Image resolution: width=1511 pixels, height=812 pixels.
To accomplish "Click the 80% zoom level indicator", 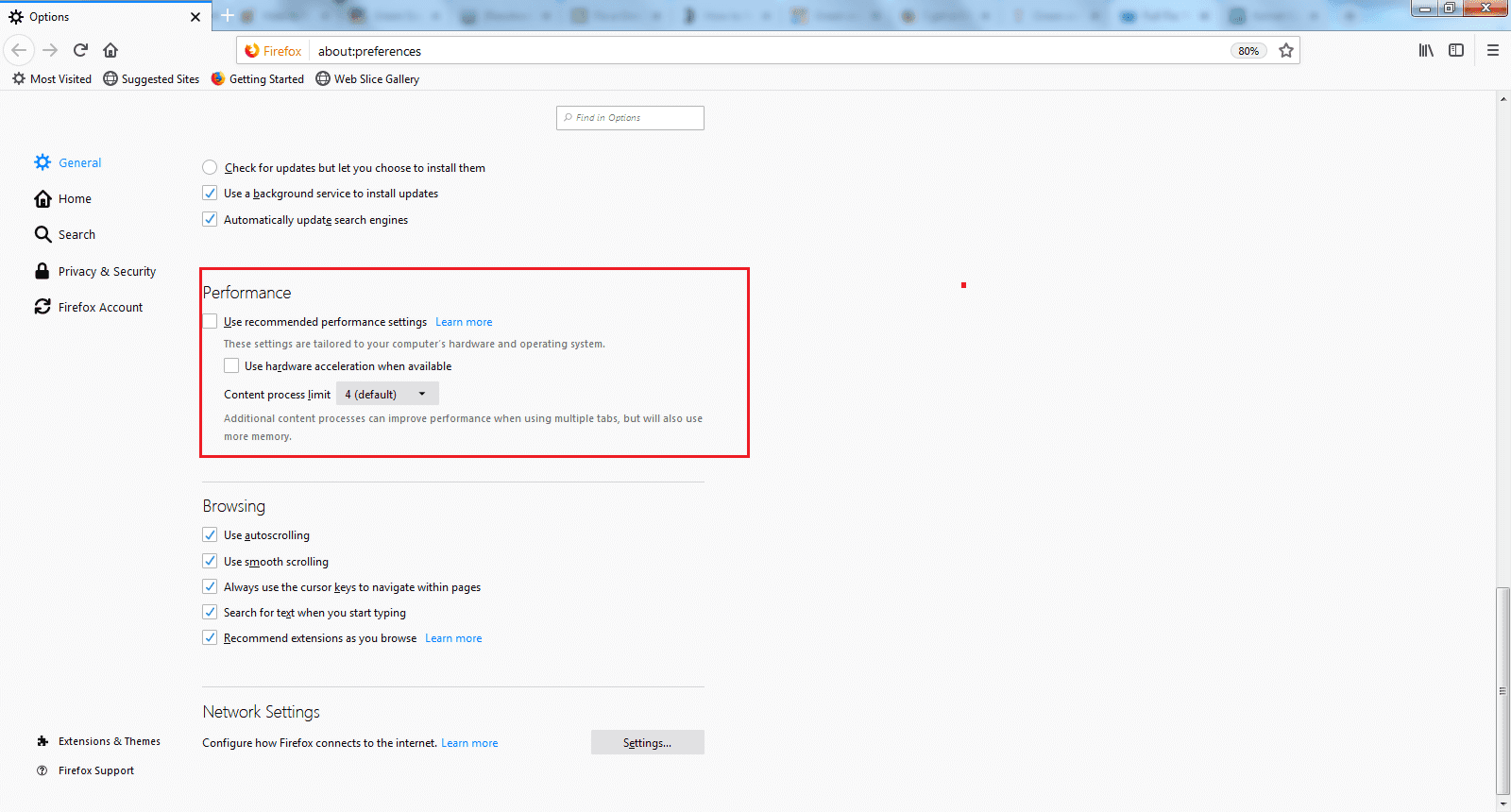I will [1248, 51].
